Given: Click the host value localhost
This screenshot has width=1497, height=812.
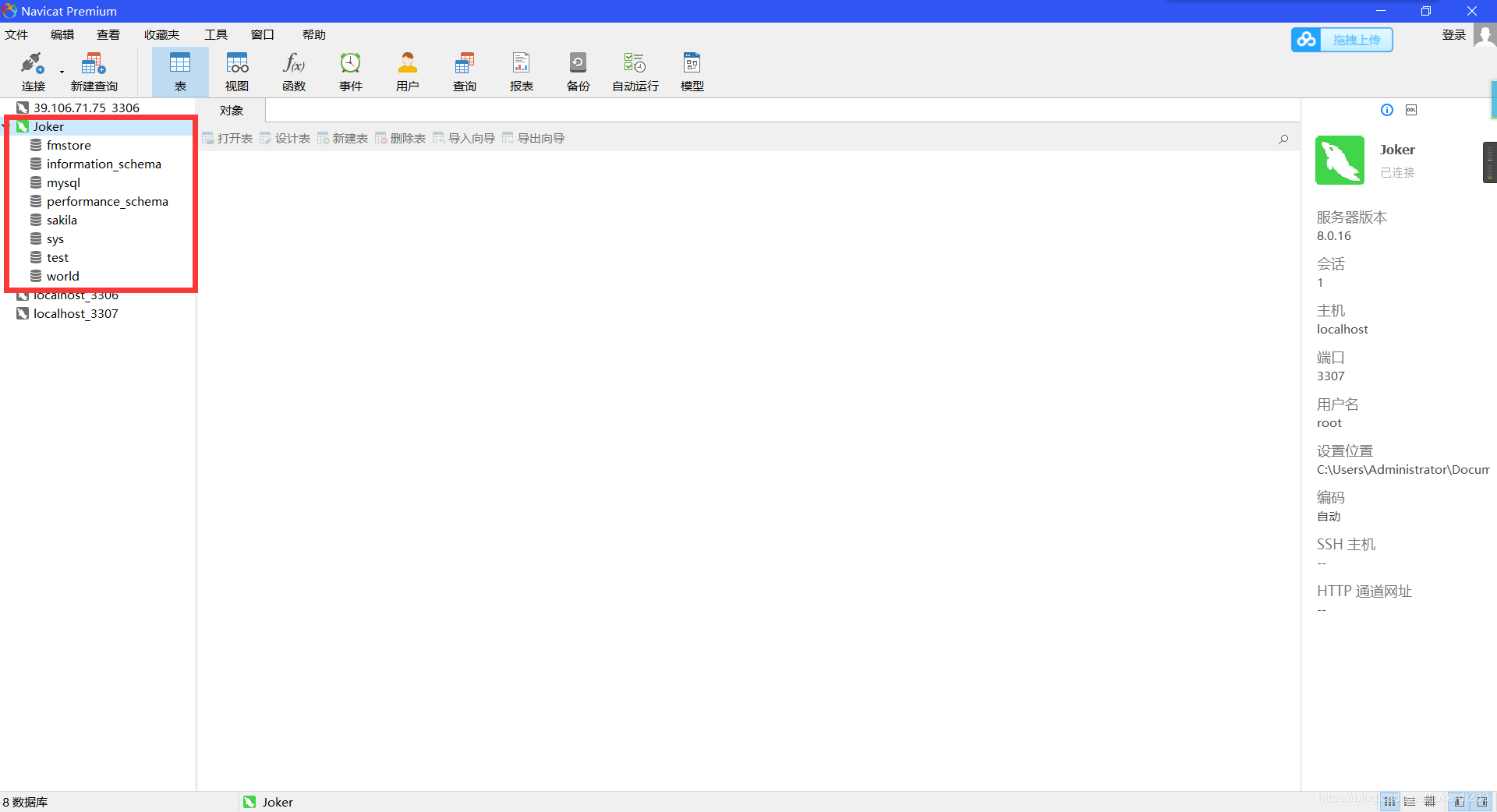Looking at the screenshot, I should pyautogui.click(x=1343, y=329).
